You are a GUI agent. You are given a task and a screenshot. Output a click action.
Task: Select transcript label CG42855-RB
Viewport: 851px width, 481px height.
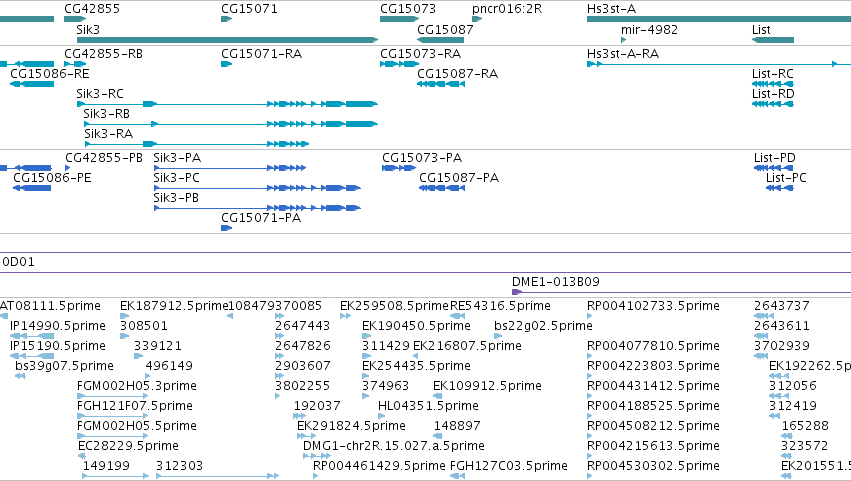point(104,54)
